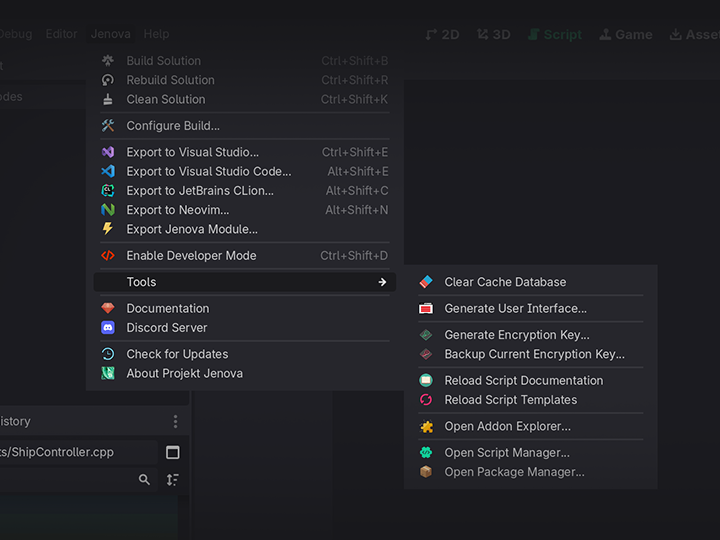Image resolution: width=720 pixels, height=540 pixels.
Task: Open the History panel three-dot options
Action: (175, 421)
